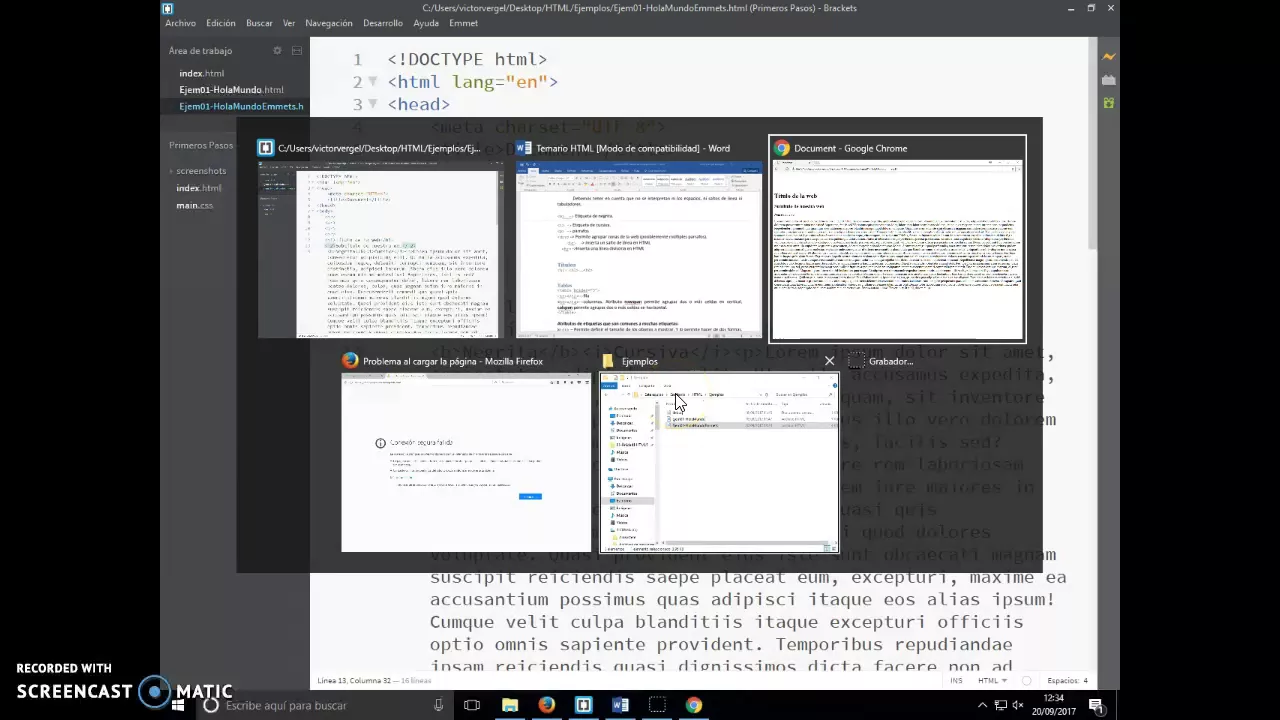Open the Navegación menu
The image size is (1280, 720).
click(x=329, y=23)
